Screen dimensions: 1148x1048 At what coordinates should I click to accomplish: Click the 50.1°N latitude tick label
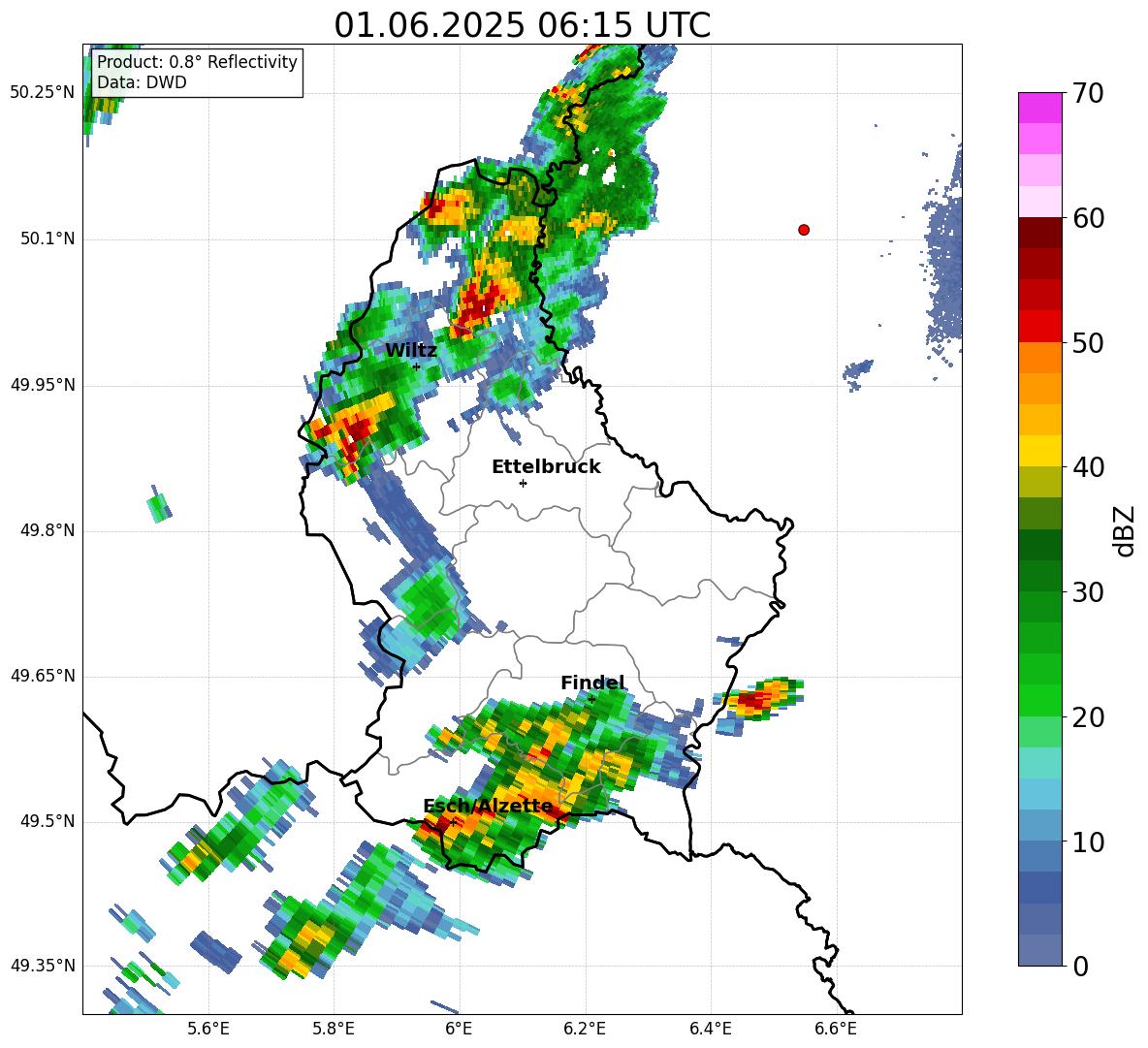coord(48,239)
